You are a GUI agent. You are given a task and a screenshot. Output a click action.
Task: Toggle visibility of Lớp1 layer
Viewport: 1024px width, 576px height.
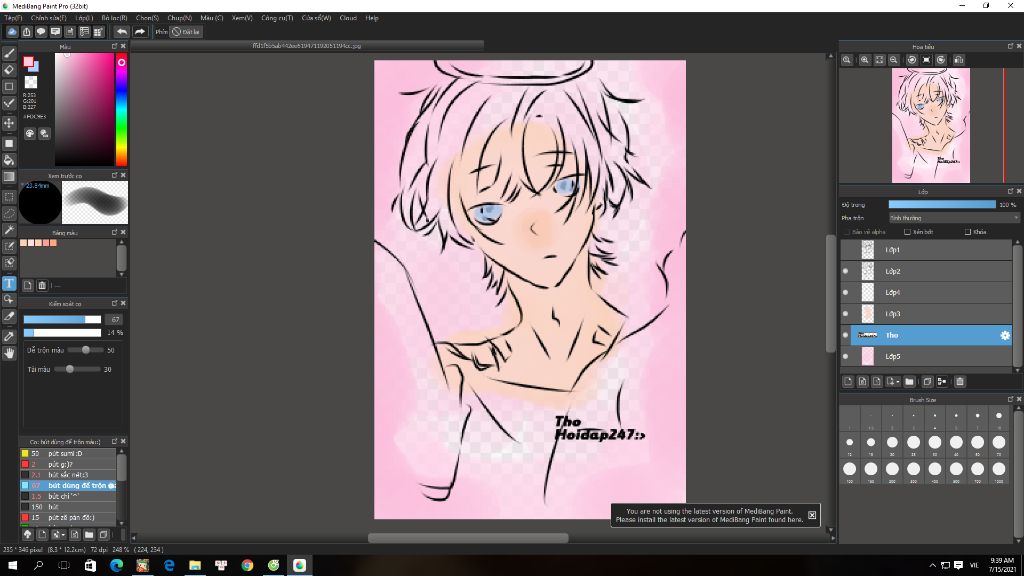[x=845, y=249]
